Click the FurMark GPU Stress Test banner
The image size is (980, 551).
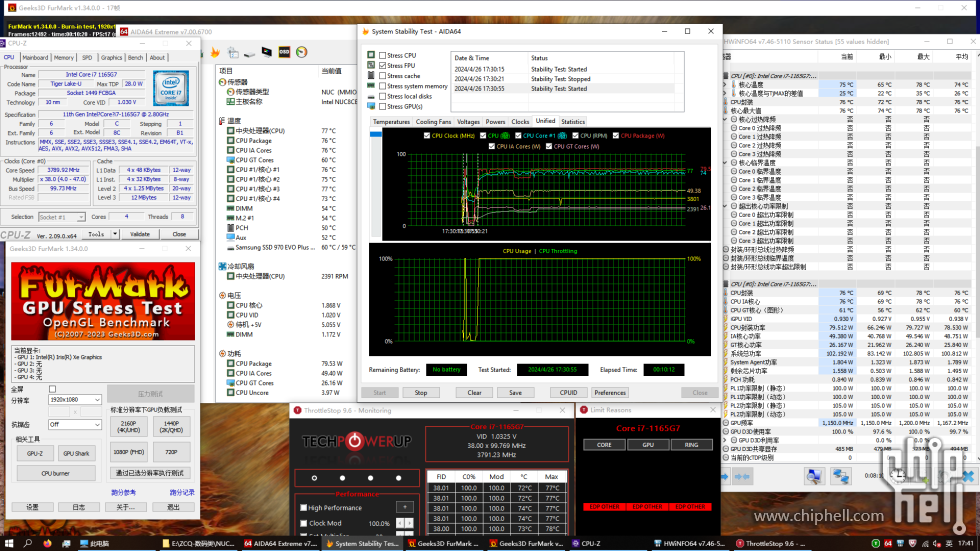[103, 301]
